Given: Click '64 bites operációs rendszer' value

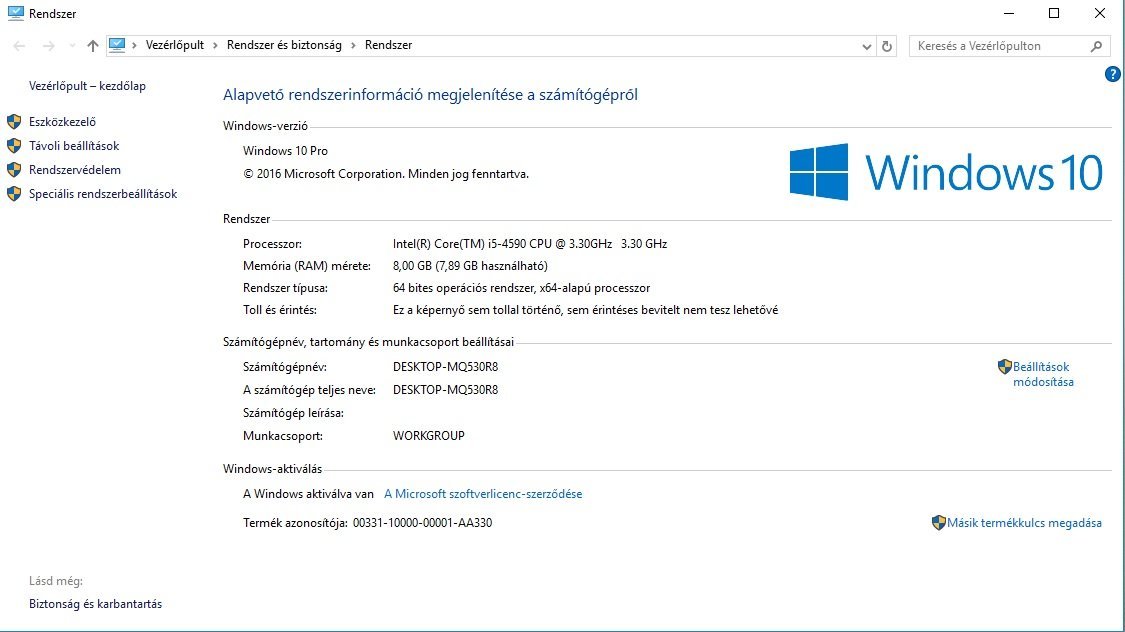Looking at the screenshot, I should click(521, 288).
